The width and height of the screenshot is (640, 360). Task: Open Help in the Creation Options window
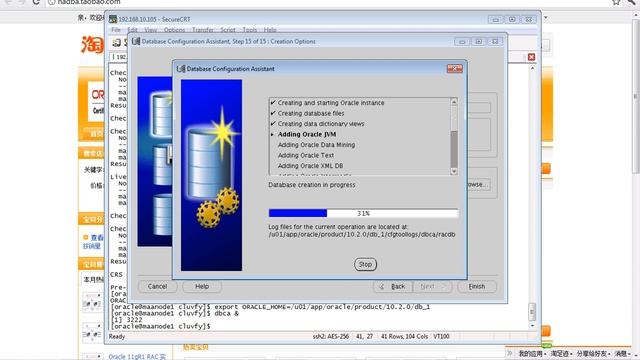[202, 287]
